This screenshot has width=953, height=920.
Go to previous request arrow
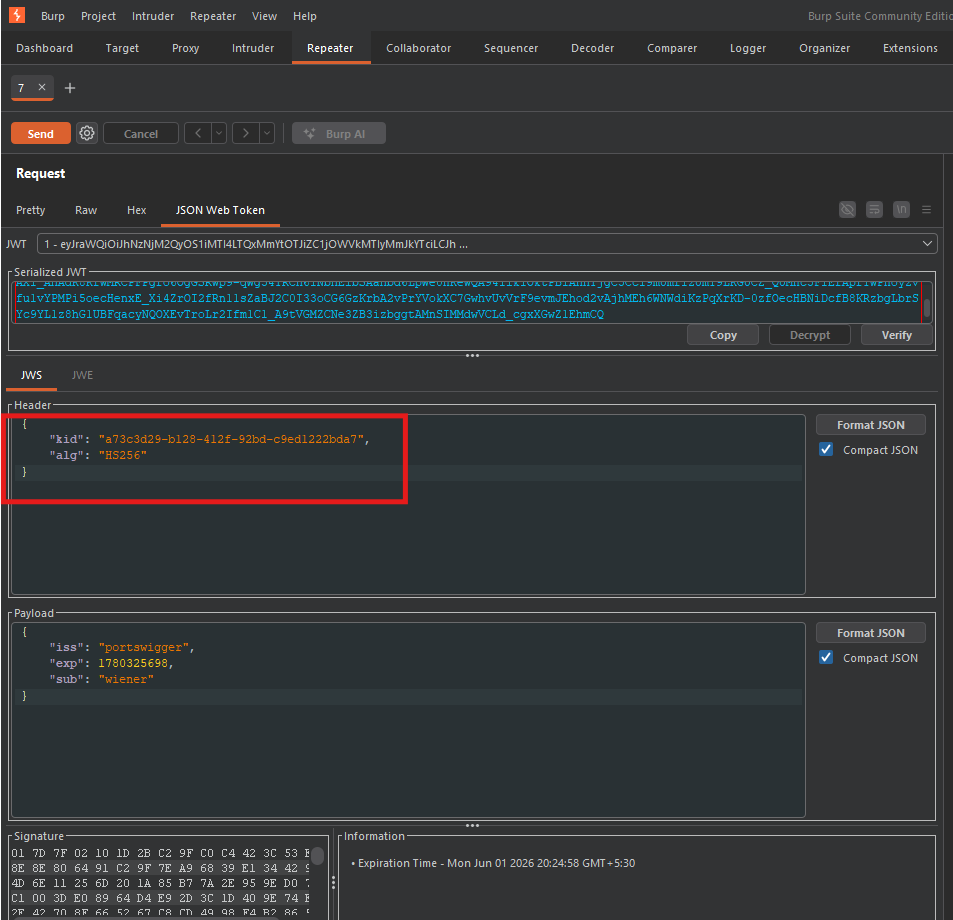(x=198, y=133)
